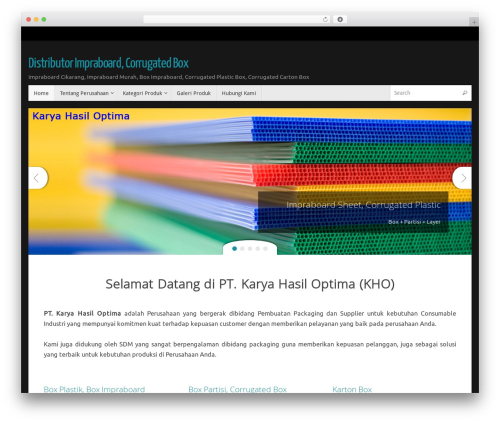Click the tagline starting Impraboard Cikarang
The height and width of the screenshot is (423, 500).
click(x=169, y=77)
